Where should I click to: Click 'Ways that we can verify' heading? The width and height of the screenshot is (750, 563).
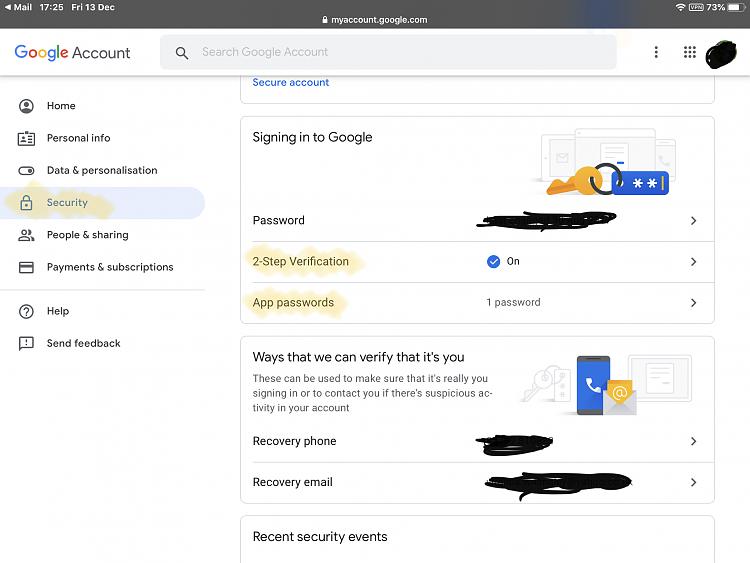(358, 357)
